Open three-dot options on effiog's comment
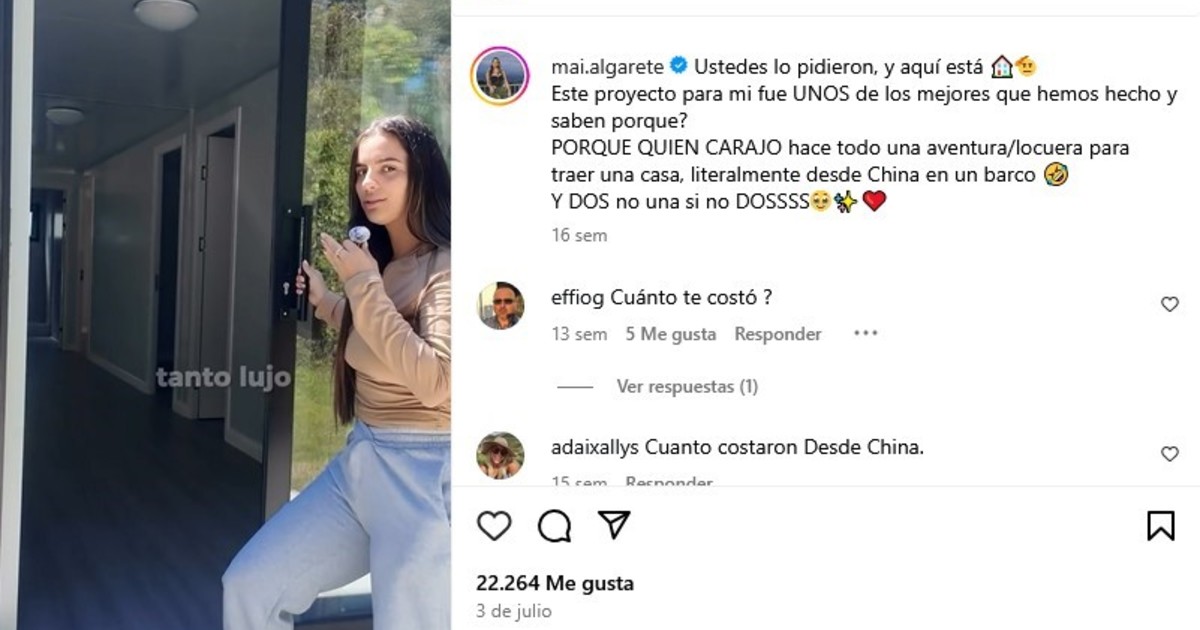The height and width of the screenshot is (630, 1200). pos(865,334)
